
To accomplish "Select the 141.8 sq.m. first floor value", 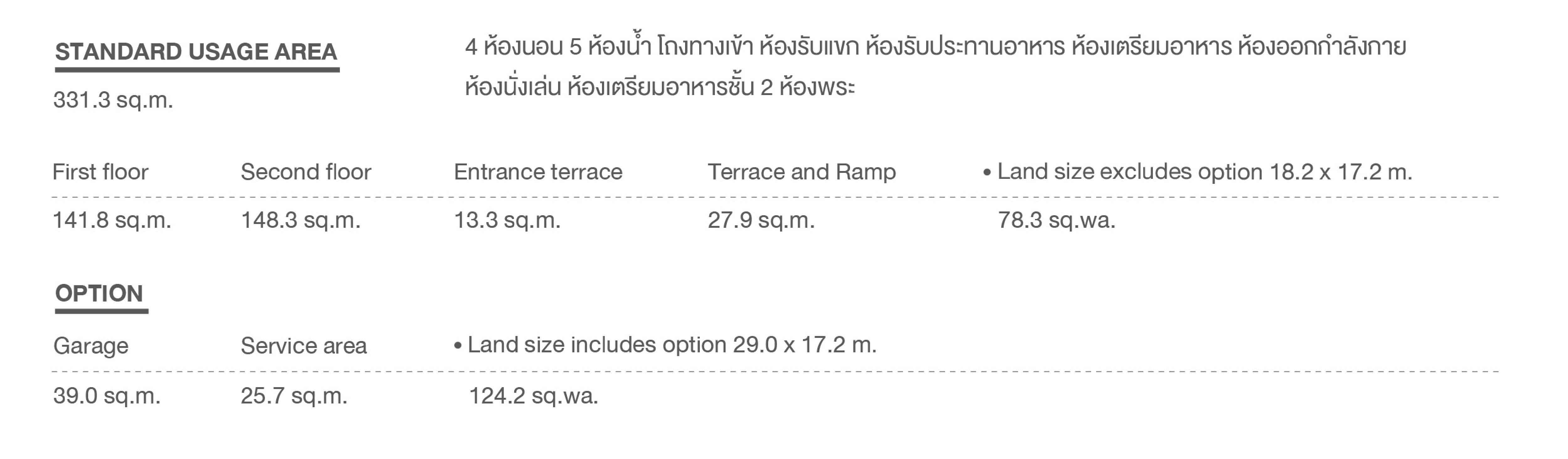I will [112, 220].
